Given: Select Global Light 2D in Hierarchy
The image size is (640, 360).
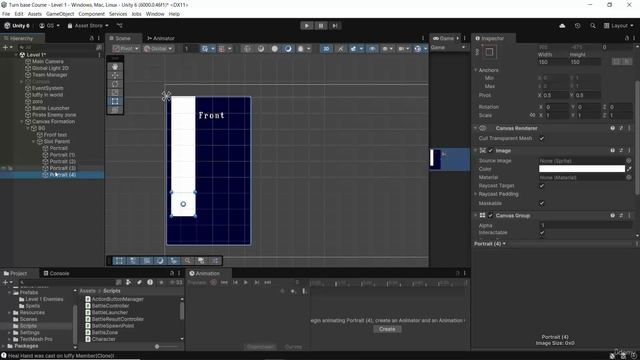Looking at the screenshot, I should click(x=50, y=68).
